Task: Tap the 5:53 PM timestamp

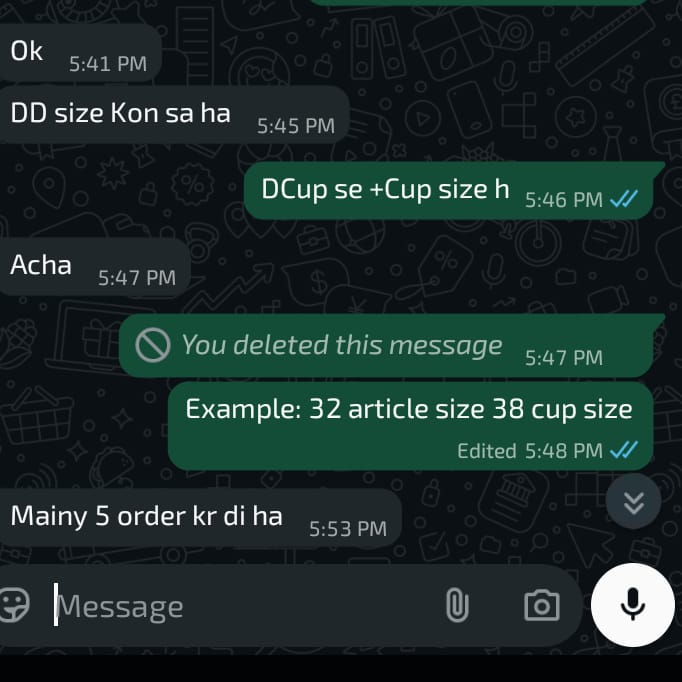Action: 348,529
